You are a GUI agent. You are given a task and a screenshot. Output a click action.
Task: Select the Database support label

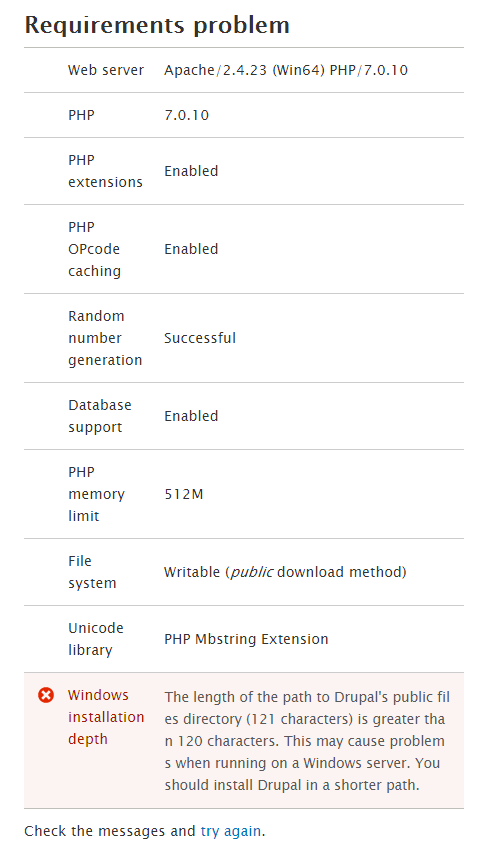point(100,416)
